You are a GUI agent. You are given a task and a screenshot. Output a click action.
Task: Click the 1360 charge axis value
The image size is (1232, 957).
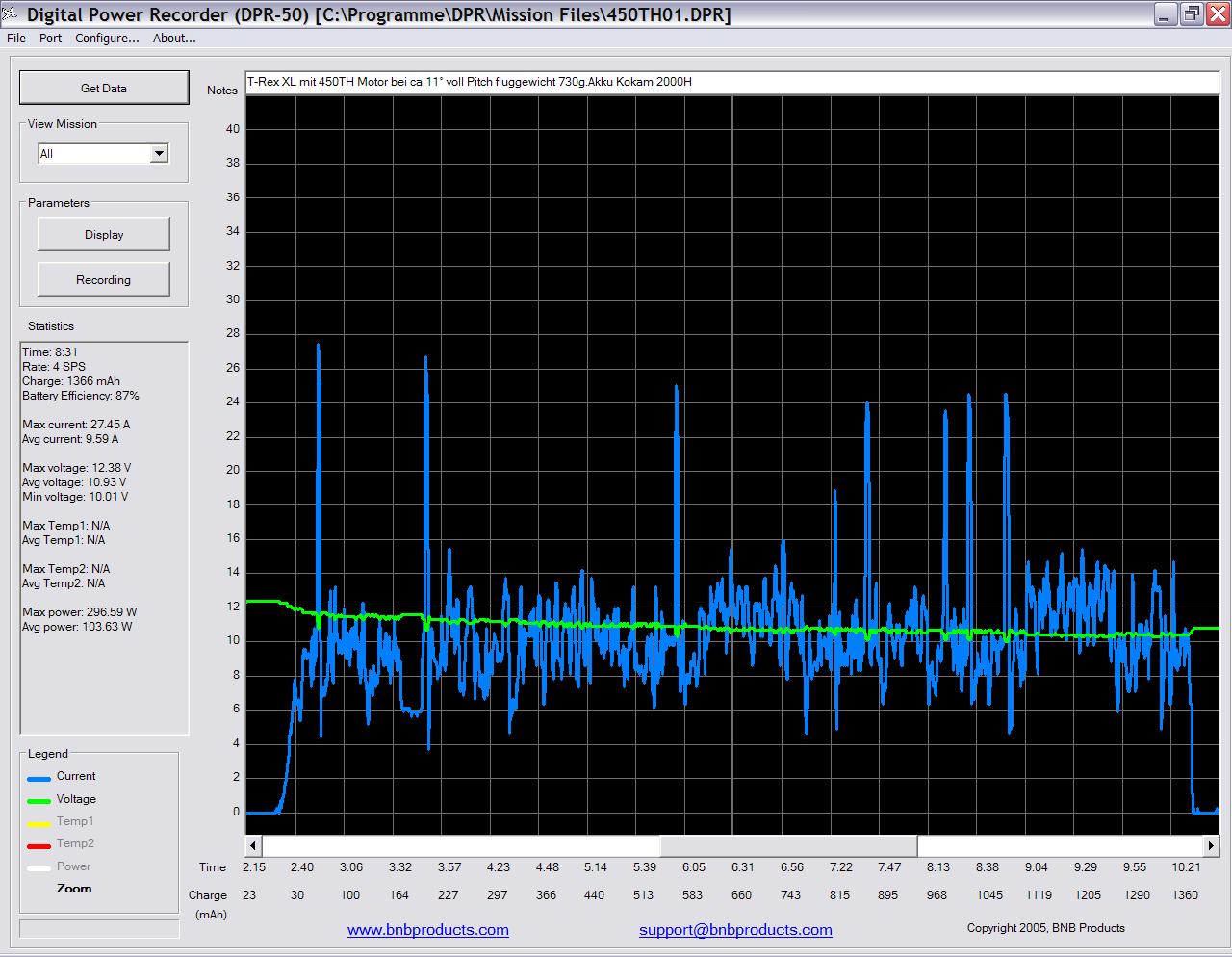point(1185,895)
